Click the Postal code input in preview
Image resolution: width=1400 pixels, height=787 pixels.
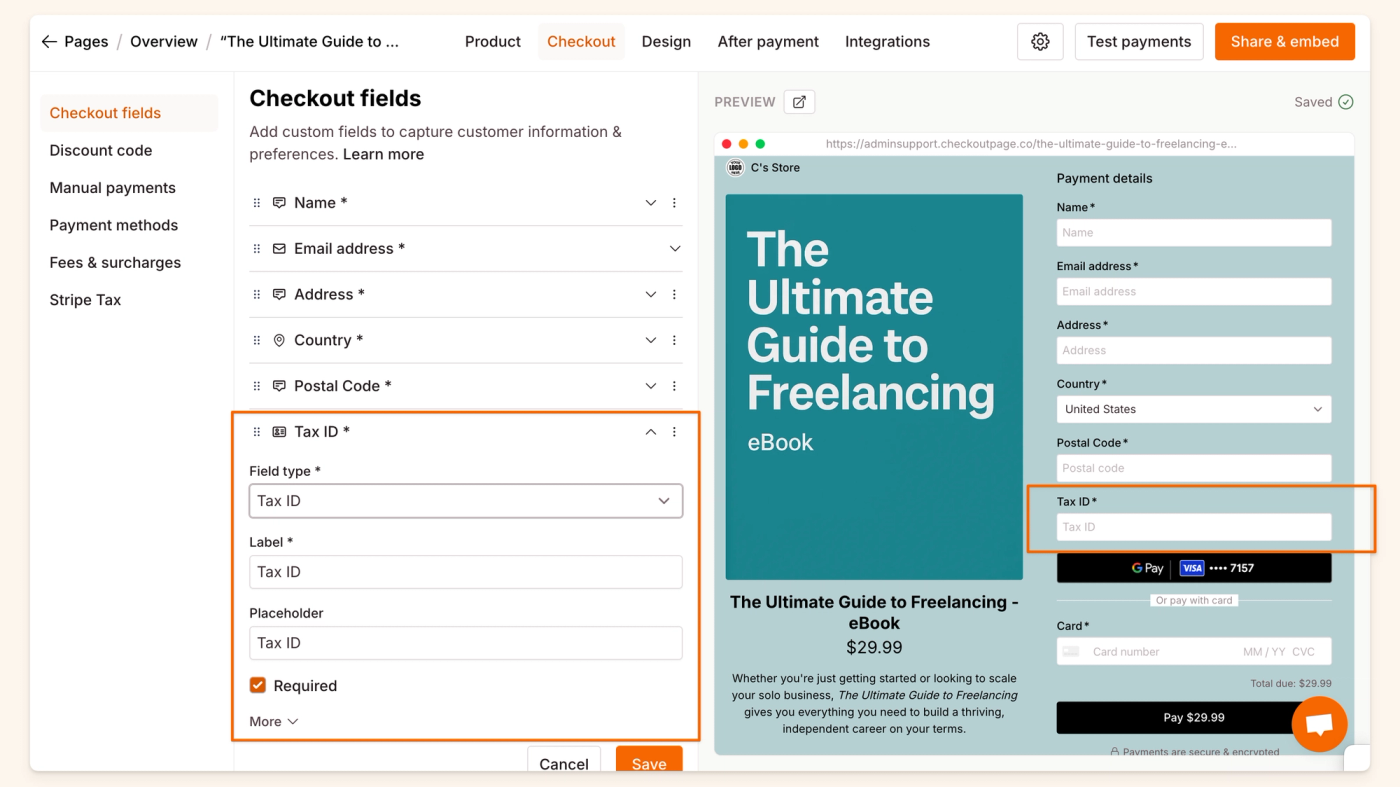1194,468
